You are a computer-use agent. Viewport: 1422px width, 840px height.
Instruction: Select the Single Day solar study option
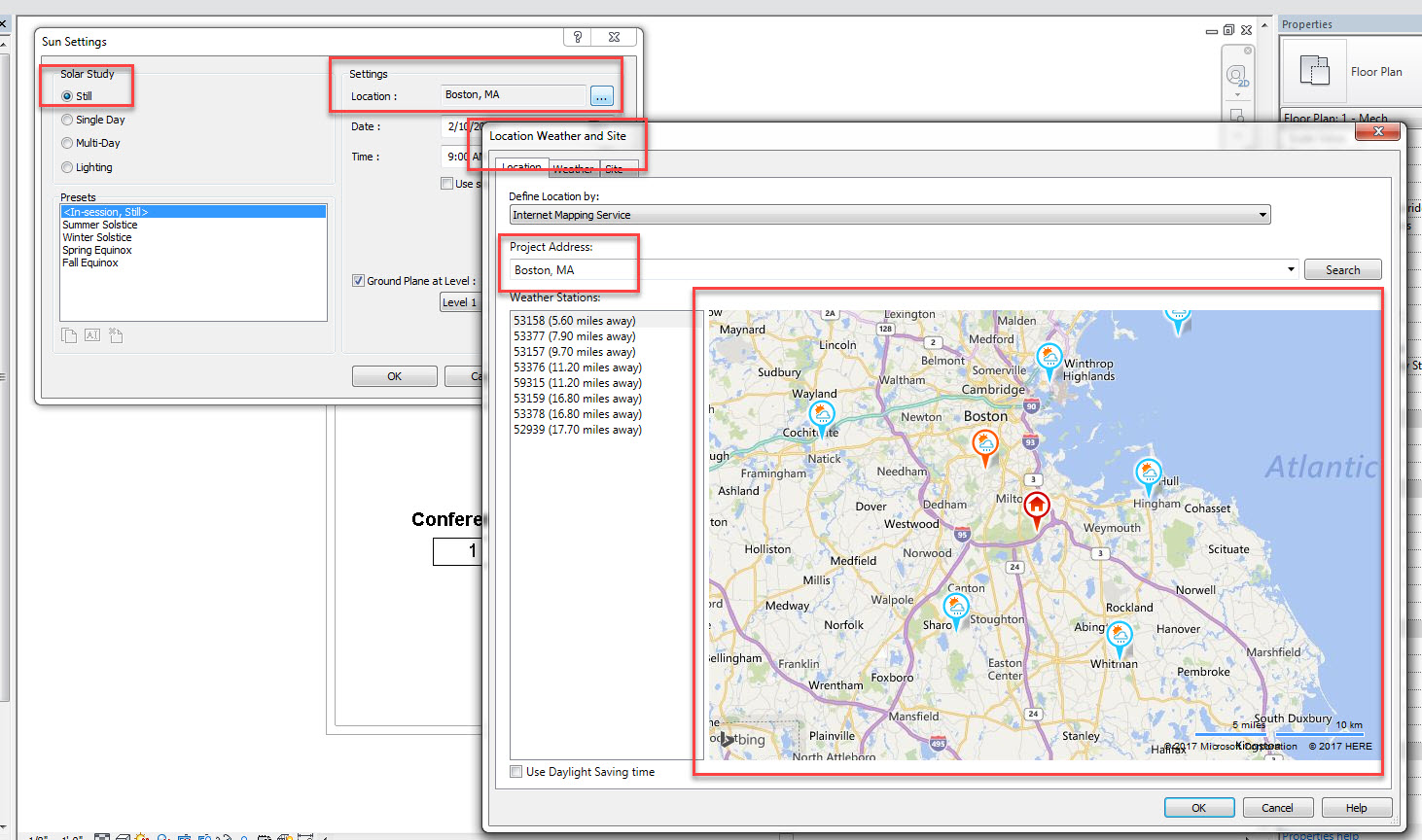[67, 120]
